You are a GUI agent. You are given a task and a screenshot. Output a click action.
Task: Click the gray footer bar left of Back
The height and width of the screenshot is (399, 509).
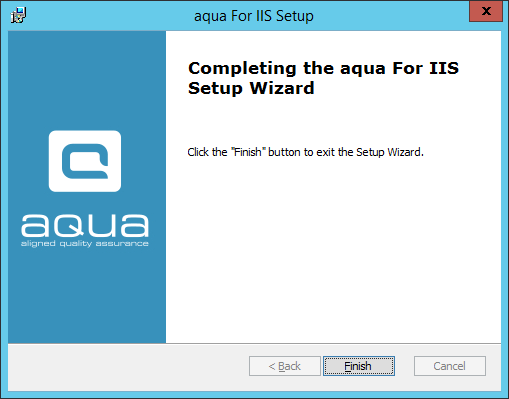[x=128, y=367]
